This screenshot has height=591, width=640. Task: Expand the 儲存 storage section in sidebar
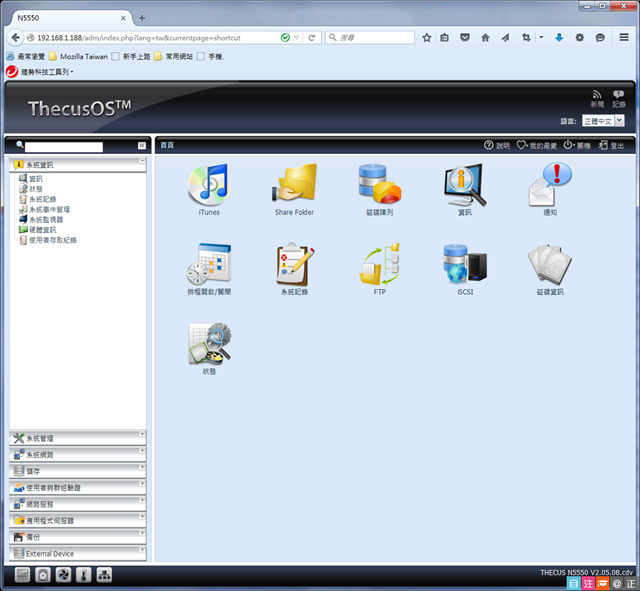(x=78, y=471)
